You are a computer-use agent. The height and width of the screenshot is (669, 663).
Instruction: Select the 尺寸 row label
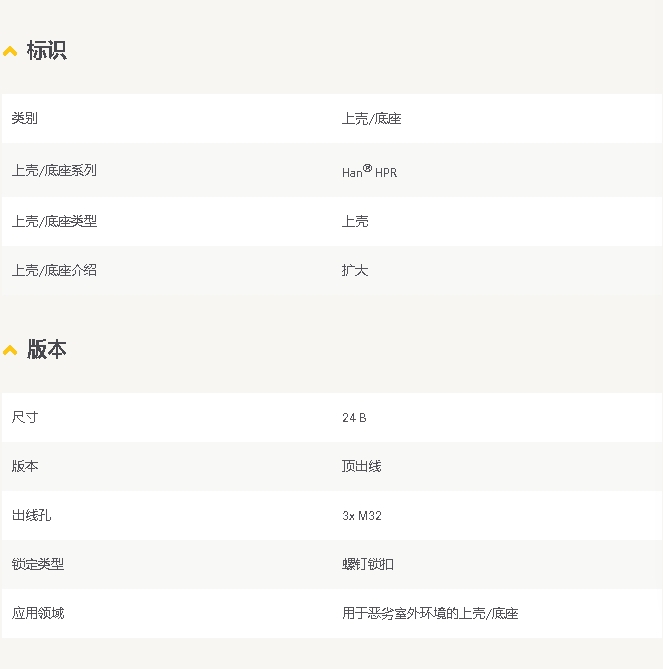pyautogui.click(x=25, y=417)
